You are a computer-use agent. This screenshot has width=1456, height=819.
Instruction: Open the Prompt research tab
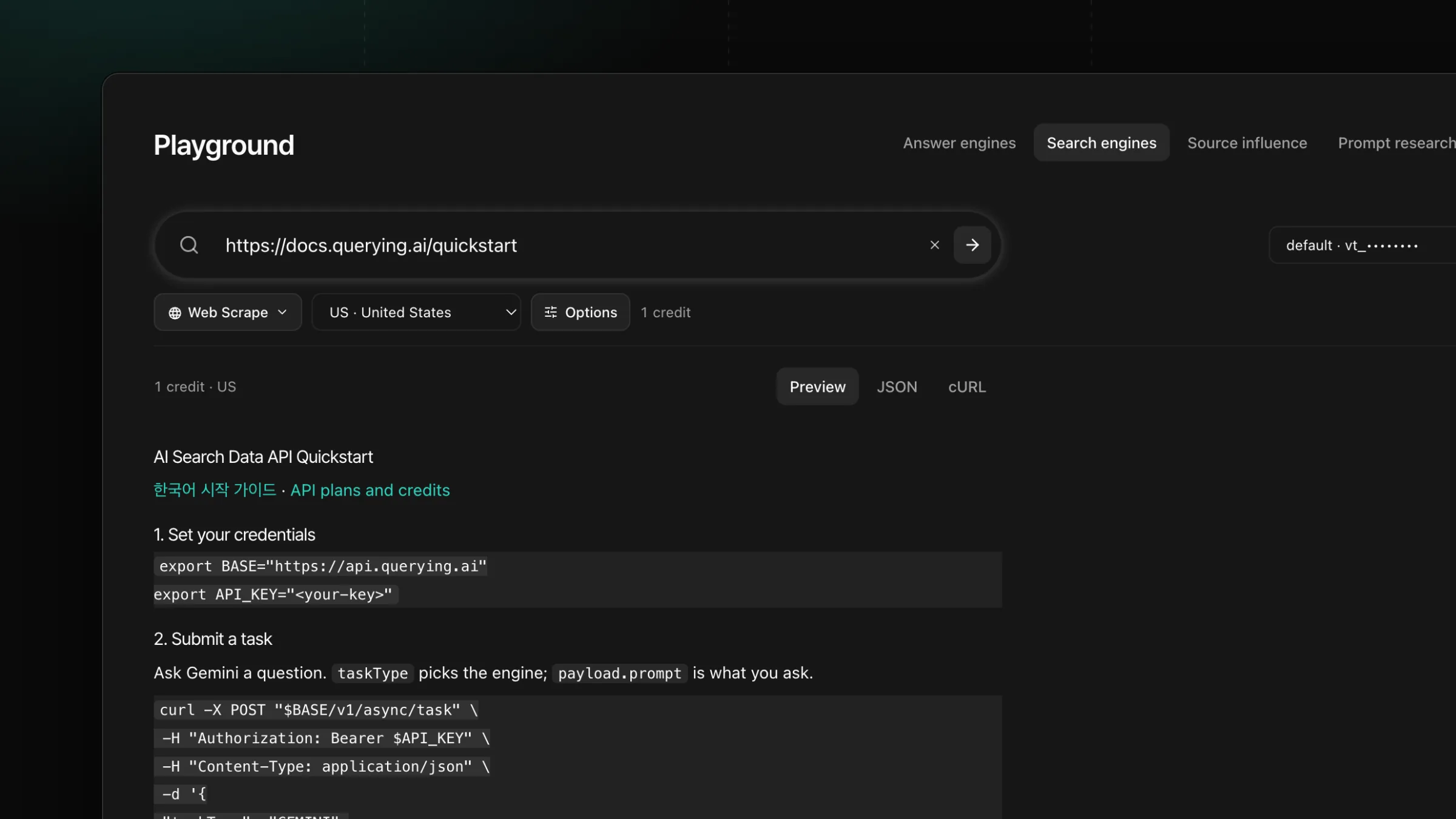click(1396, 143)
